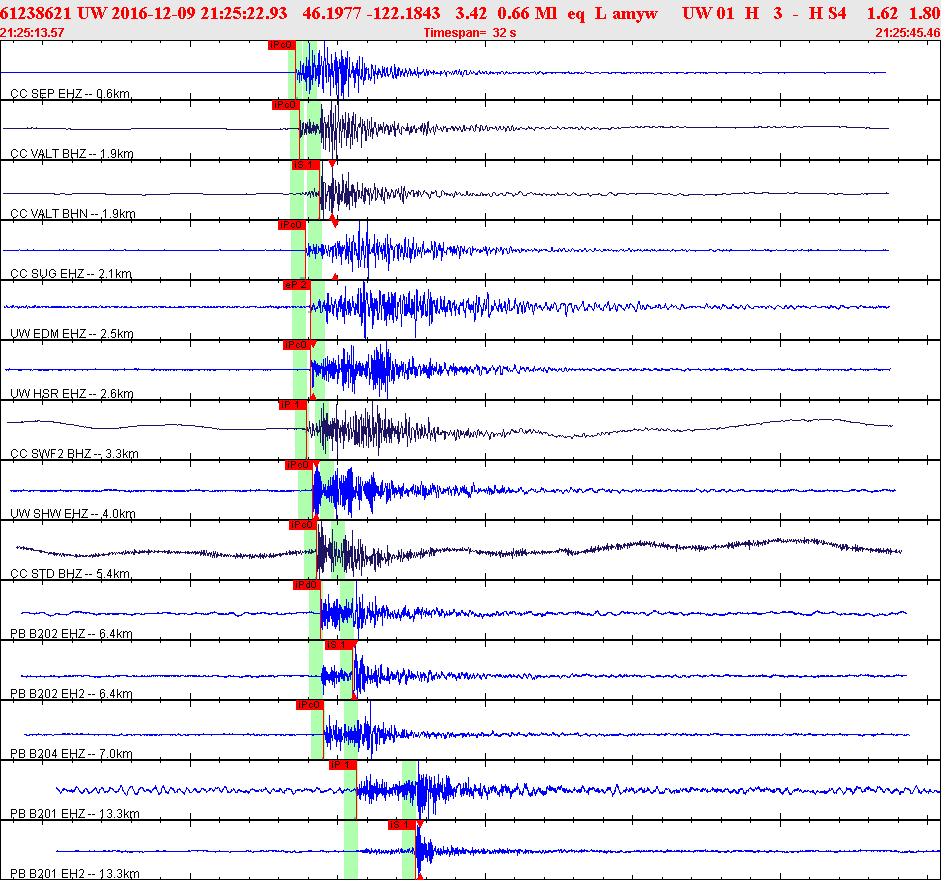Image resolution: width=941 pixels, height=880 pixels.
Task: Select the iP 1 pick flag on CC SWF2 trace
Action: tap(293, 405)
